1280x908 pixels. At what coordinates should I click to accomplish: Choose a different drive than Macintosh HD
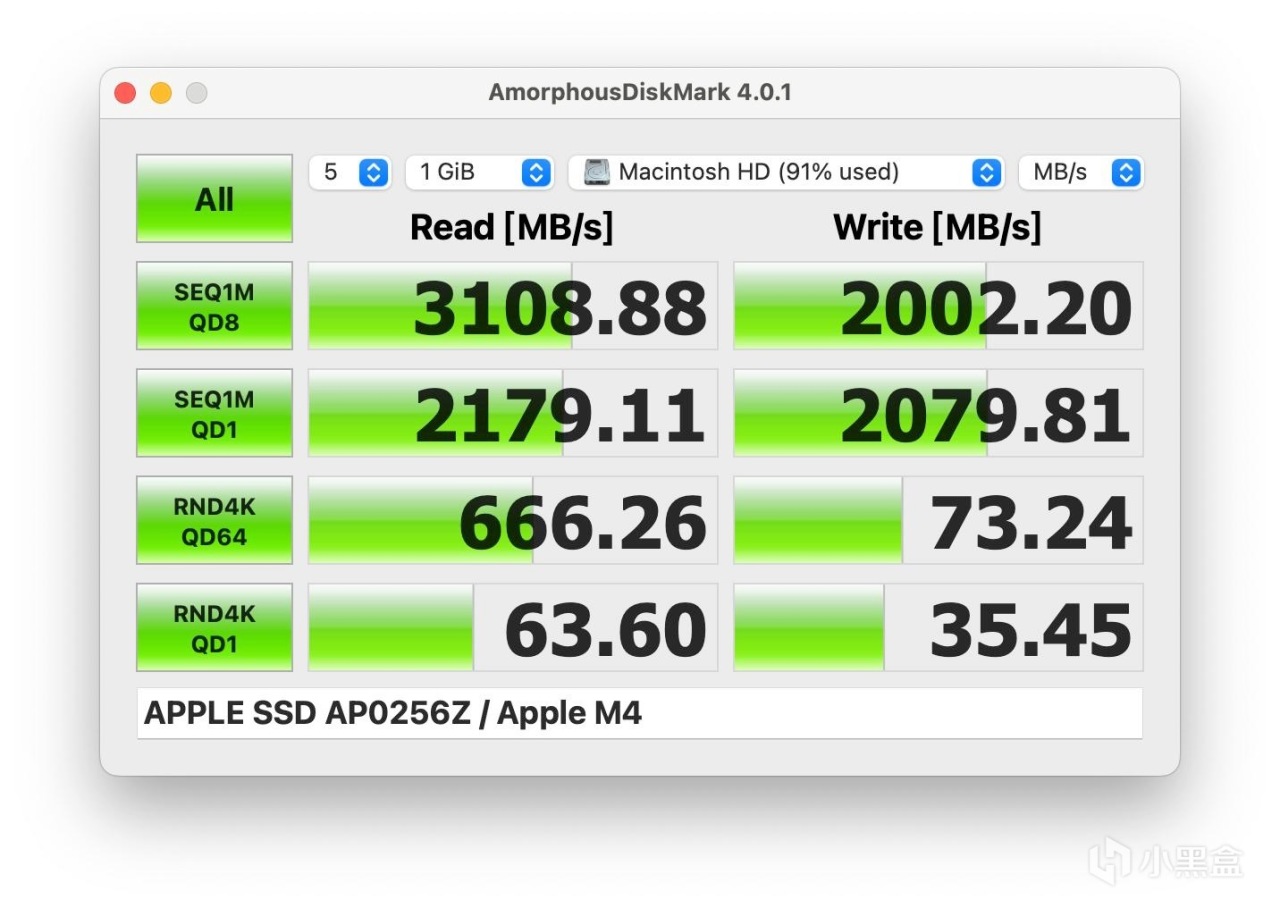(786, 172)
